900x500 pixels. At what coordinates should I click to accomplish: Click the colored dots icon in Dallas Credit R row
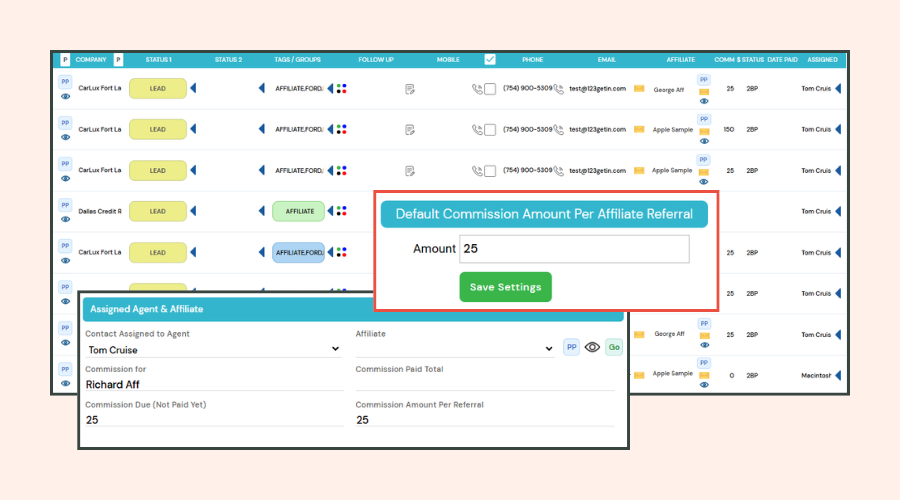tap(342, 211)
